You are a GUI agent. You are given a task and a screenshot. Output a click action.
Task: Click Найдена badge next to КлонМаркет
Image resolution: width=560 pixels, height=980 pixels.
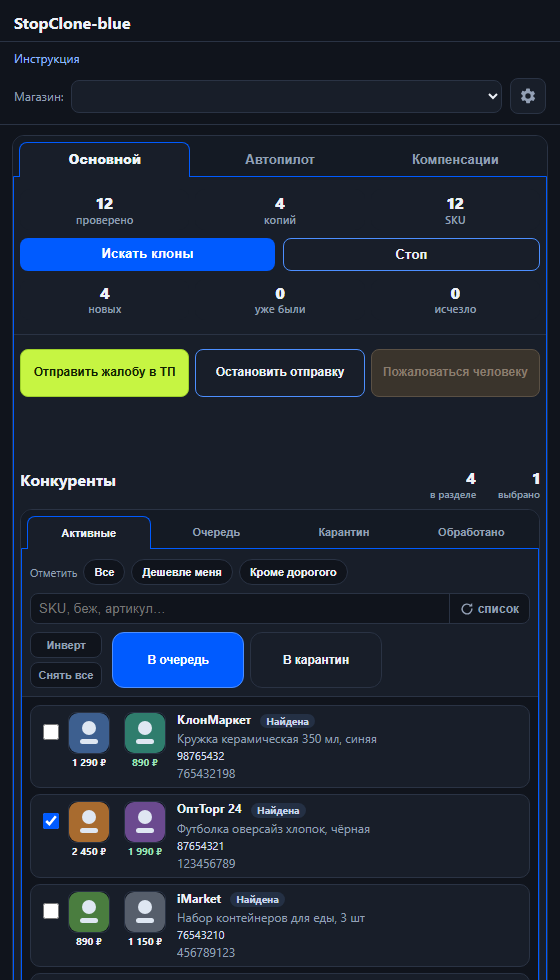(288, 721)
